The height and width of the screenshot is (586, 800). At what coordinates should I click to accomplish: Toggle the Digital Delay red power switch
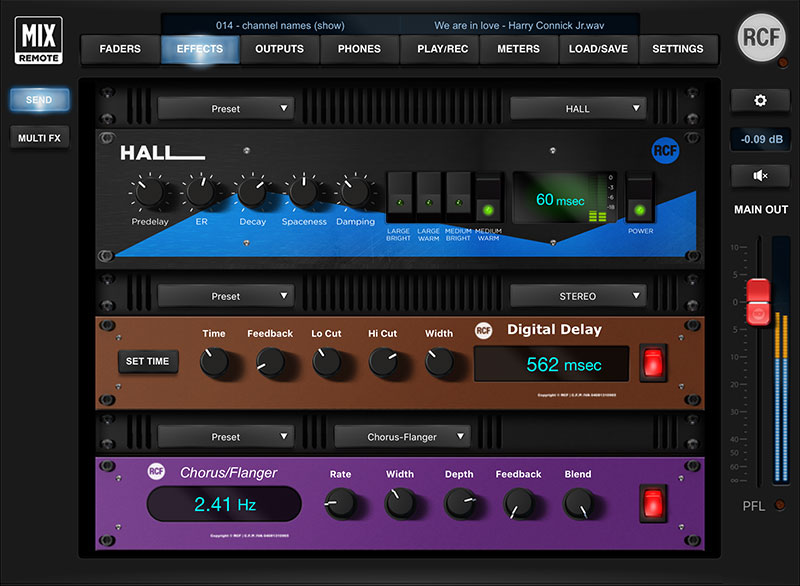pos(653,362)
